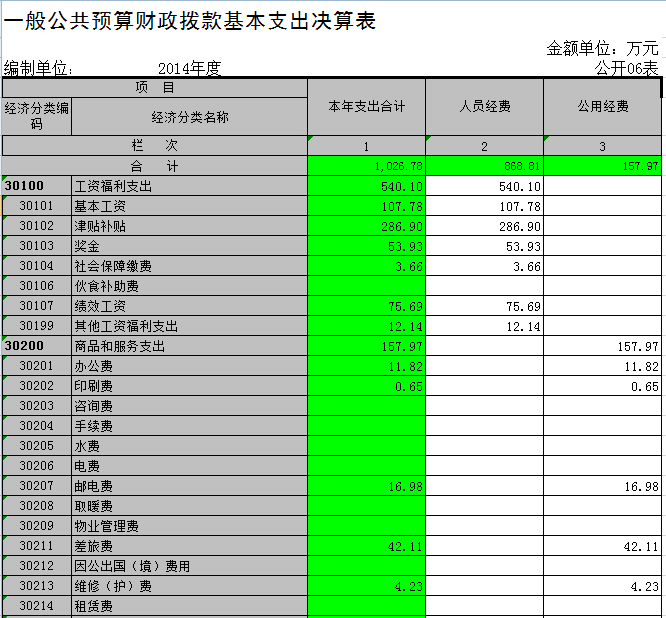
Task: Click the code 30100 cell
Action: (37, 186)
